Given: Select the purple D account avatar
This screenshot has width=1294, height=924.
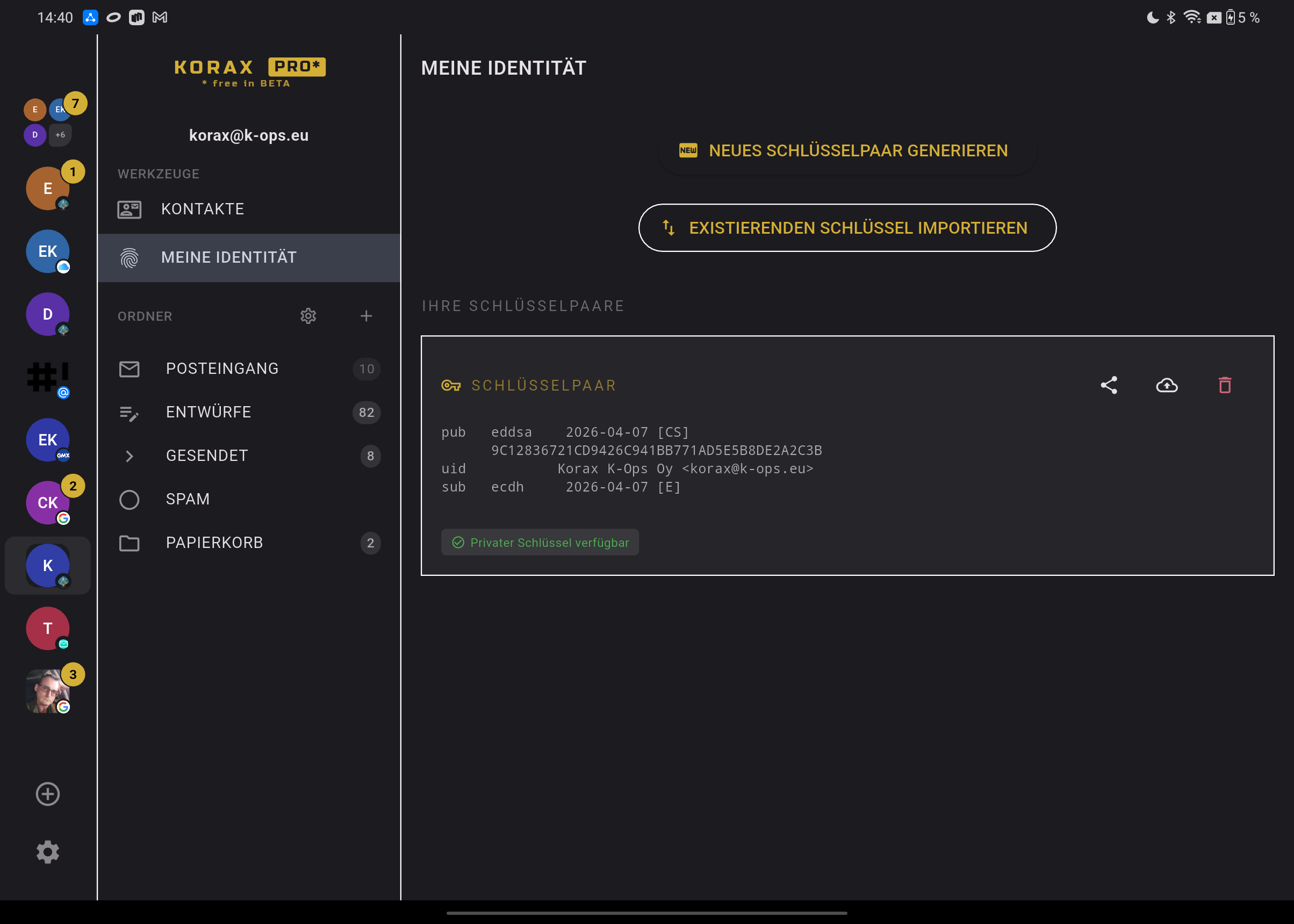Looking at the screenshot, I should (48, 314).
